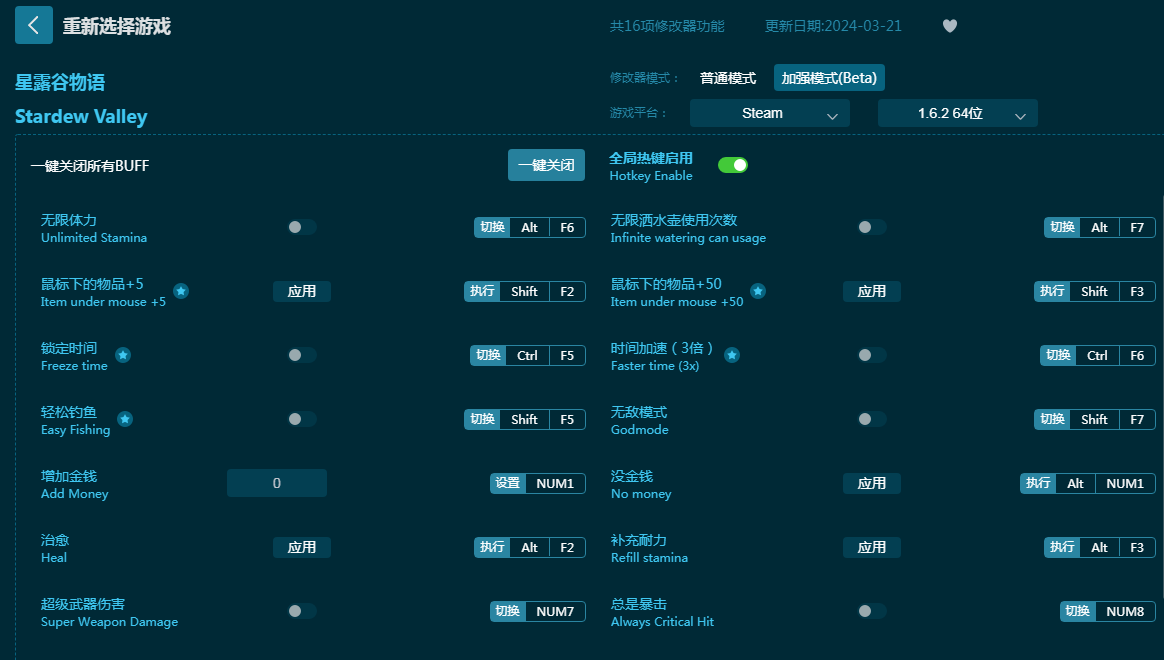Click the Stardew Valley game title
This screenshot has height=660, width=1164.
pos(81,117)
